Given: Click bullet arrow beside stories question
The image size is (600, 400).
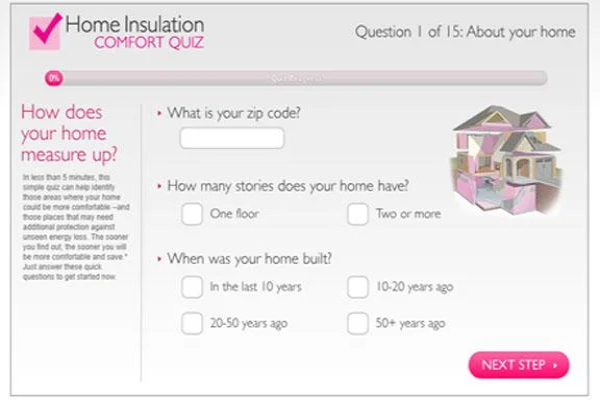Looking at the screenshot, I should click(x=159, y=186).
